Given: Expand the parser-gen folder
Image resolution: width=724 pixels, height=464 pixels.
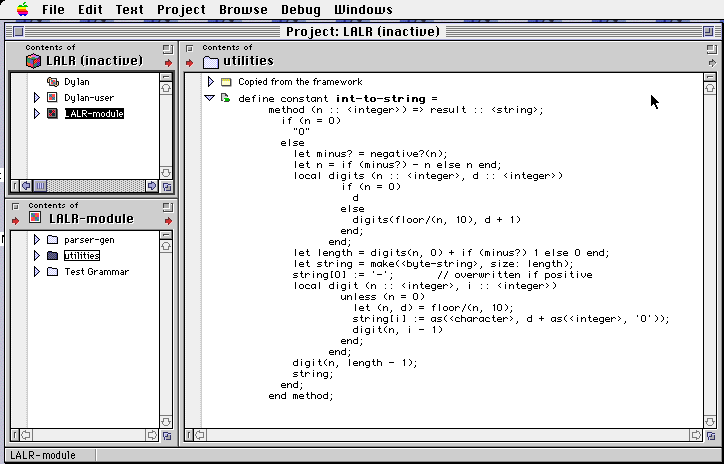Looking at the screenshot, I should click(x=37, y=240).
